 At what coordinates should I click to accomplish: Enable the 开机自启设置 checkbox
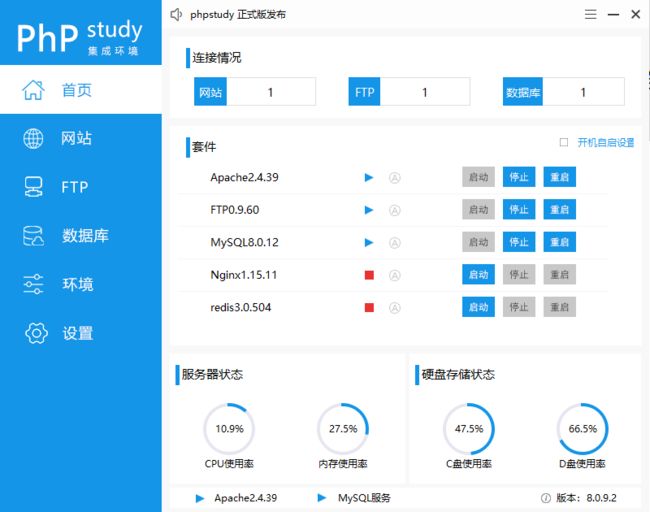(564, 142)
